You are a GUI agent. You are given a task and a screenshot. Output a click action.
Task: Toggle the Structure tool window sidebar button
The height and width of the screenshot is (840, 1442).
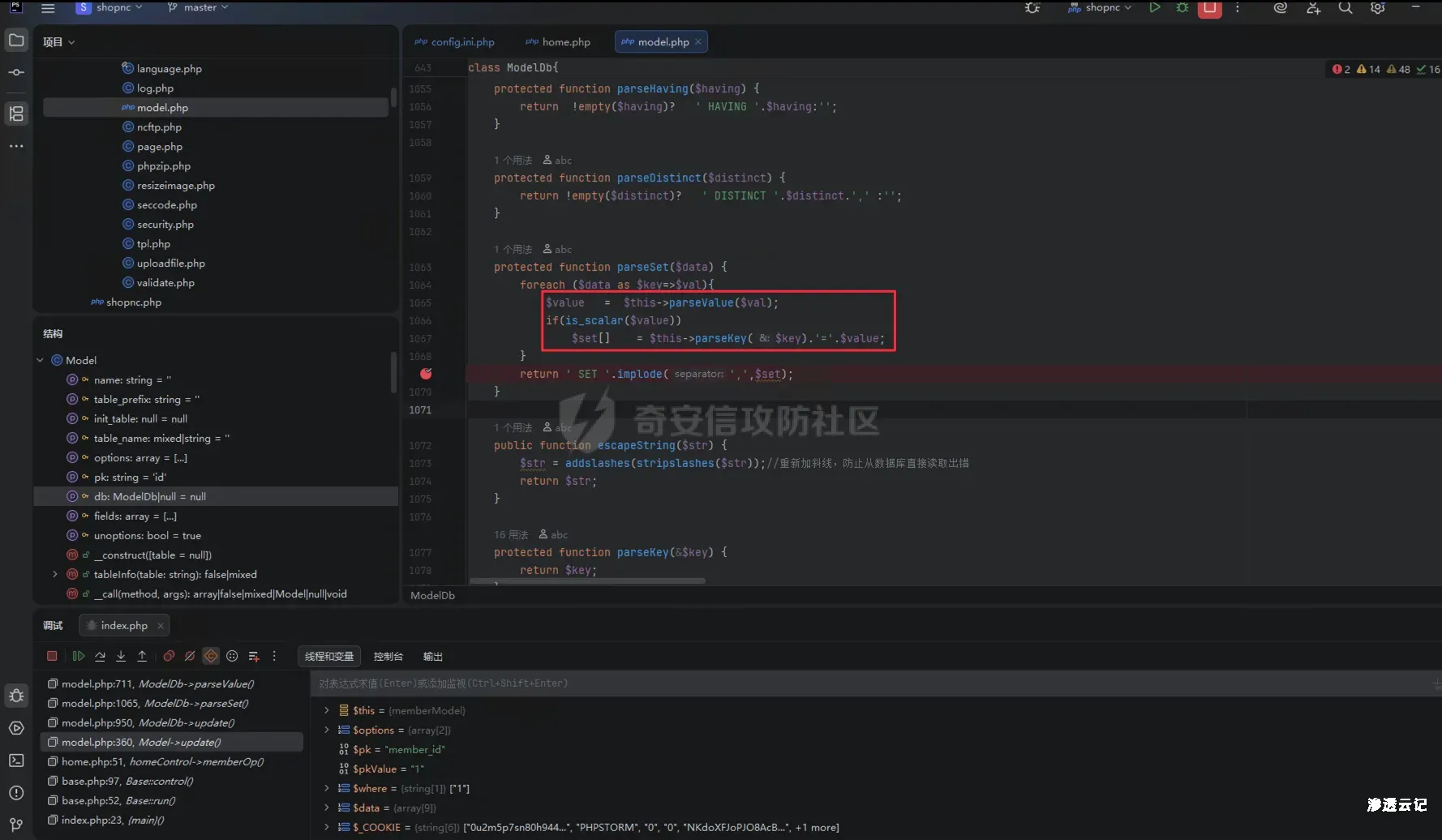click(x=16, y=114)
